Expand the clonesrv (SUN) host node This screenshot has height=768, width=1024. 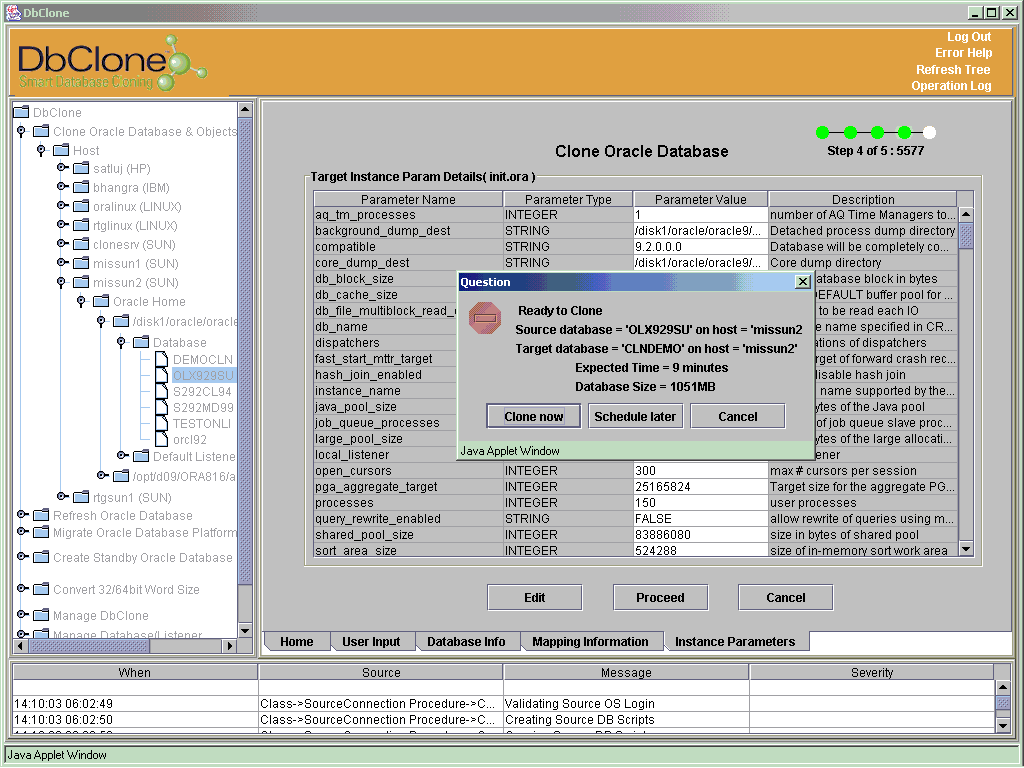(x=62, y=244)
